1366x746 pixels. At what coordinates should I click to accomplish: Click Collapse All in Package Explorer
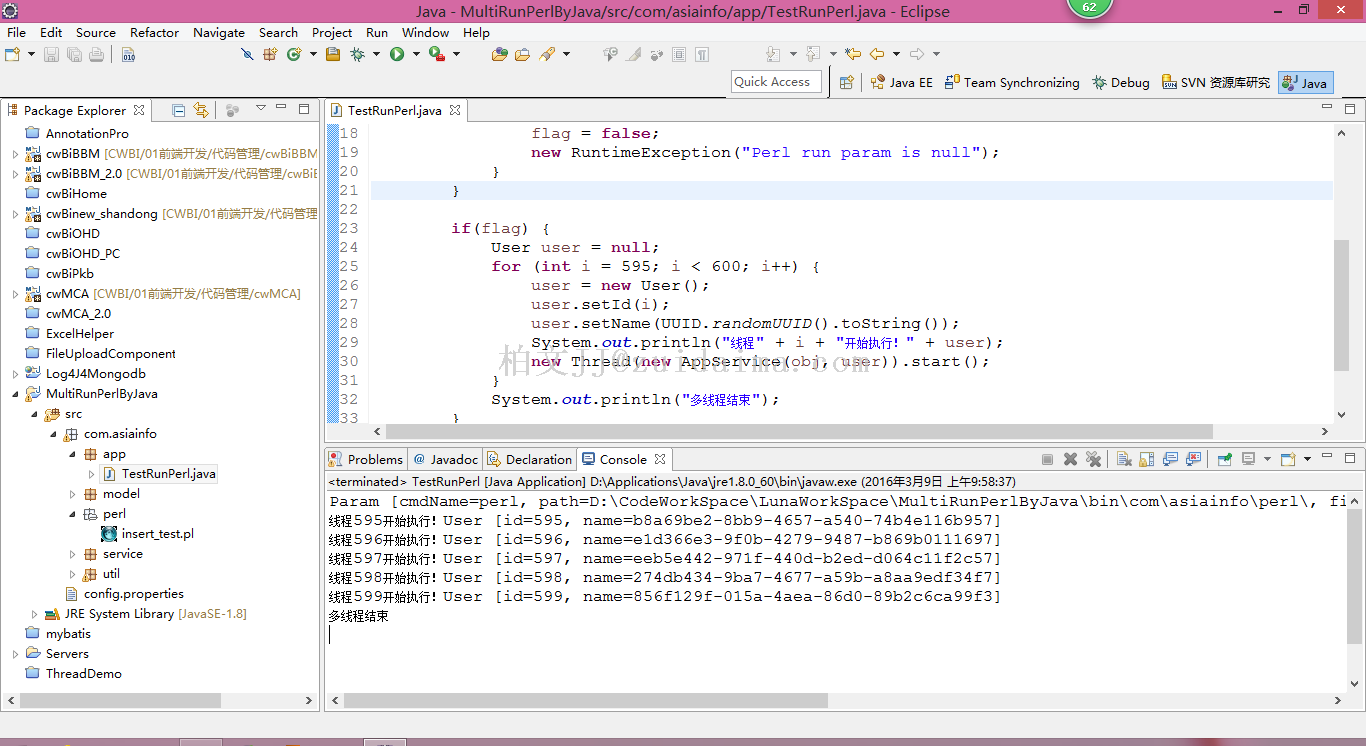click(x=178, y=110)
